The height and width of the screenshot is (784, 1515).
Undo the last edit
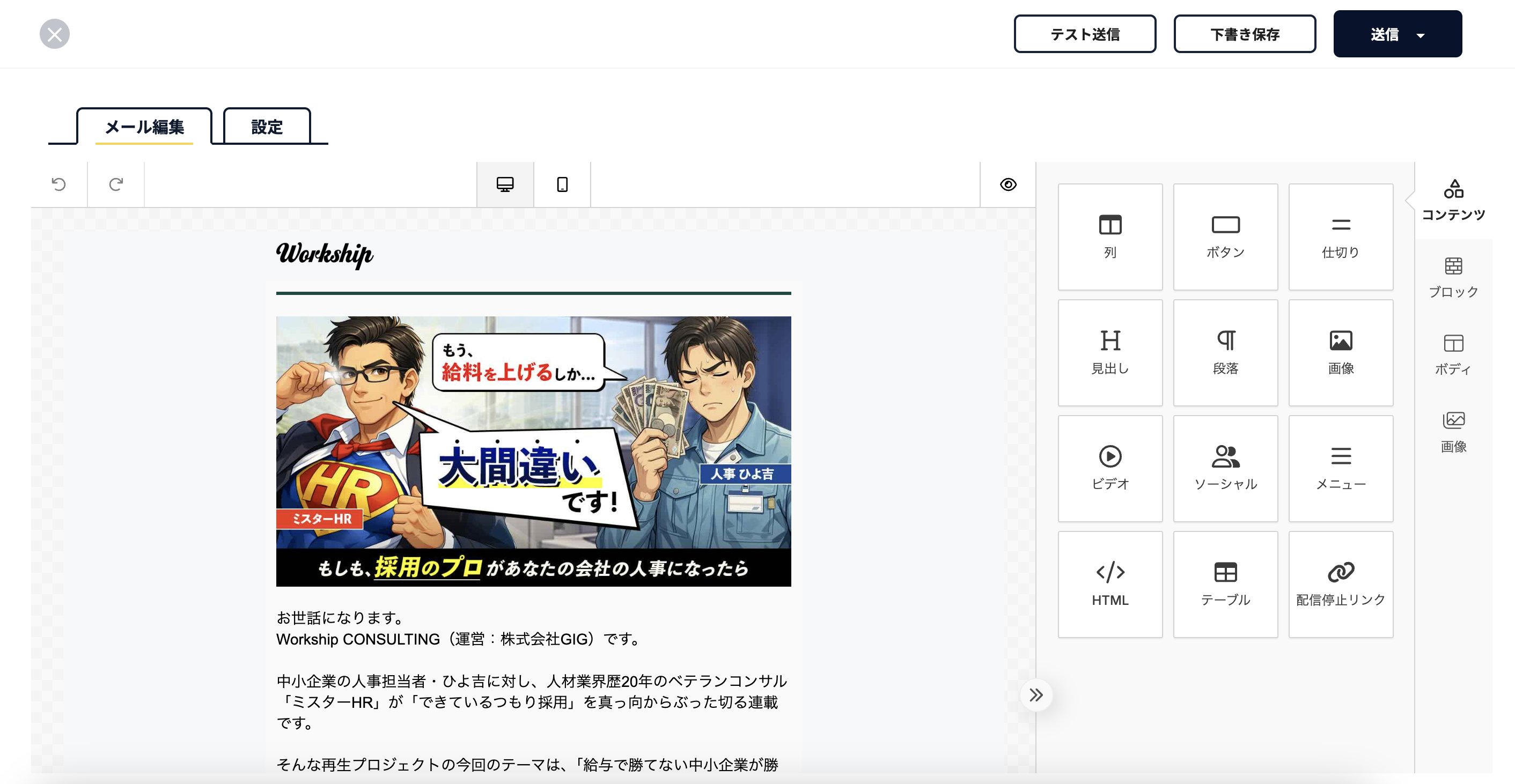click(59, 184)
